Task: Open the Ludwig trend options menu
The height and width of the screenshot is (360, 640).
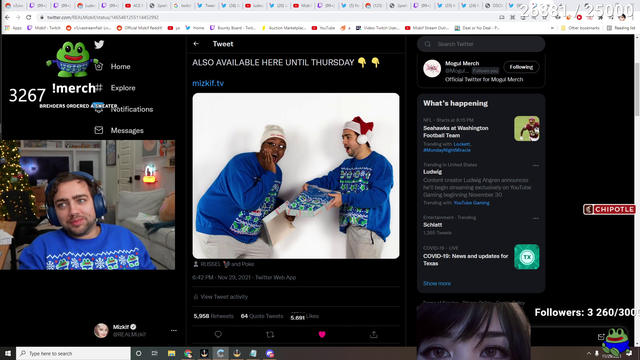Action: [x=536, y=165]
